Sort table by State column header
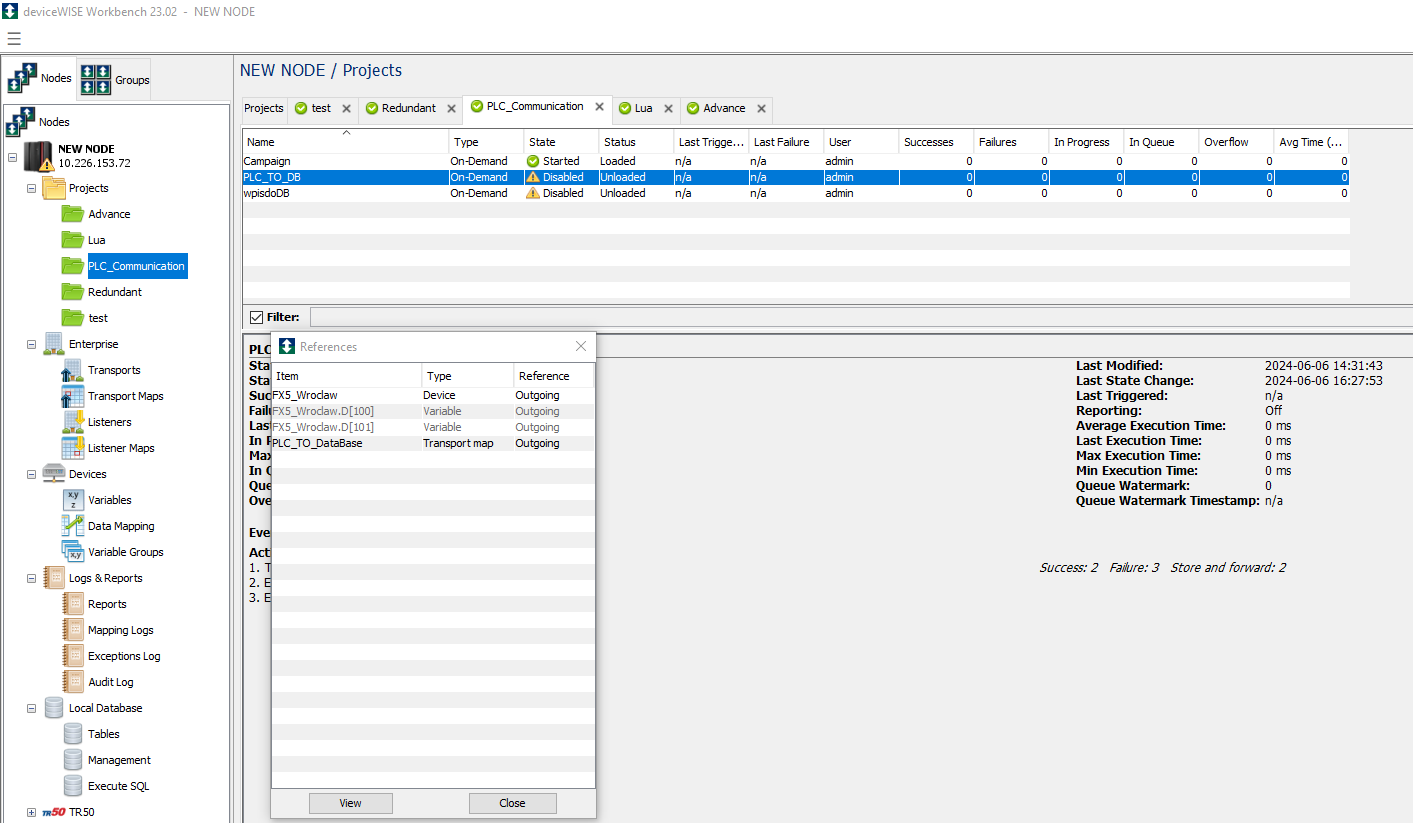 pos(562,142)
